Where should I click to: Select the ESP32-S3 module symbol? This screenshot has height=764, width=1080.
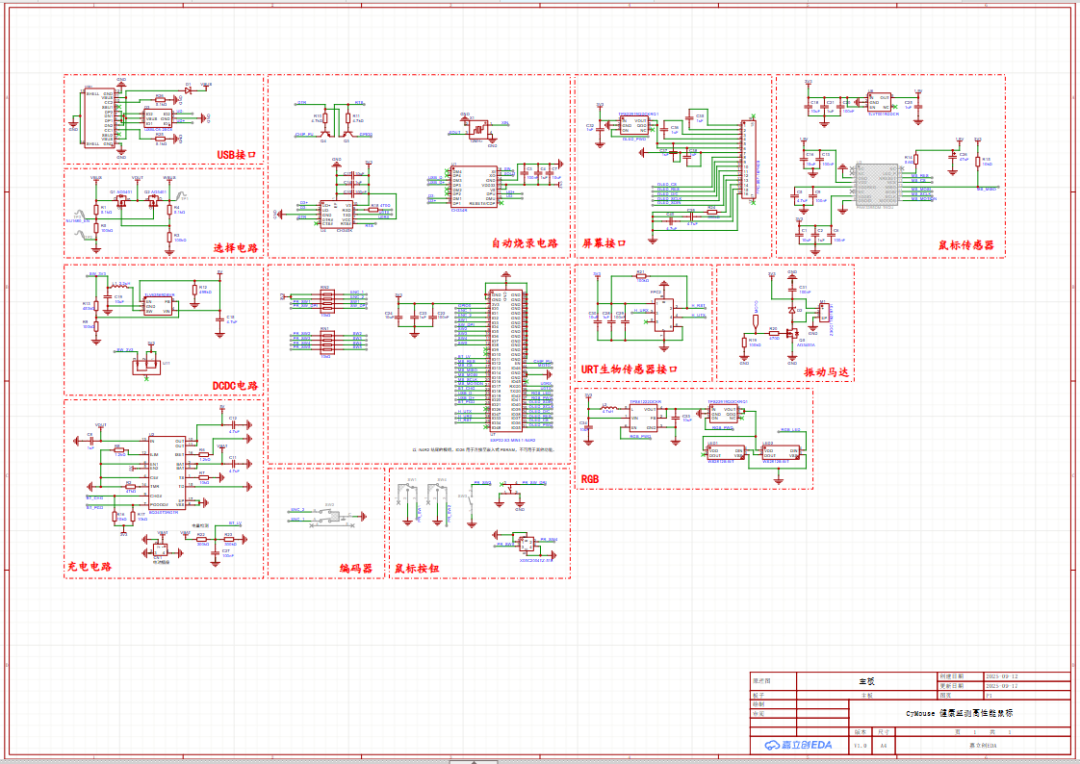click(506, 360)
